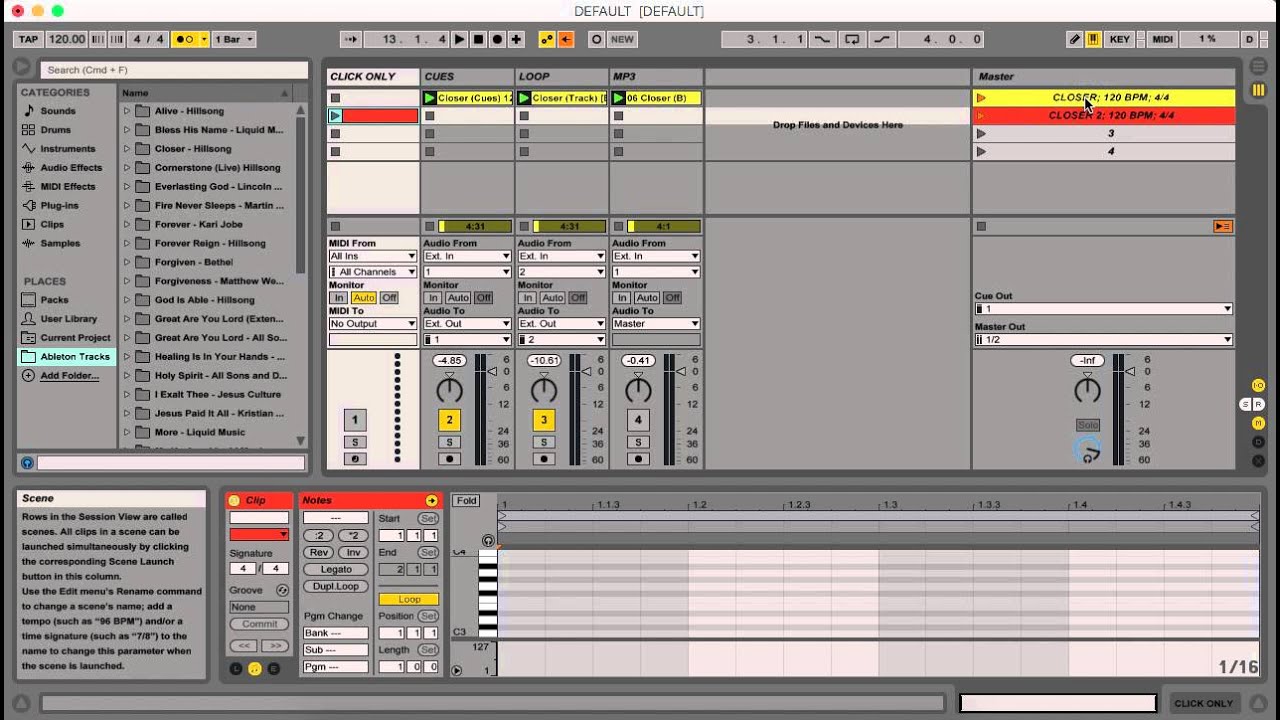Arm the CUES track for recording

449,459
